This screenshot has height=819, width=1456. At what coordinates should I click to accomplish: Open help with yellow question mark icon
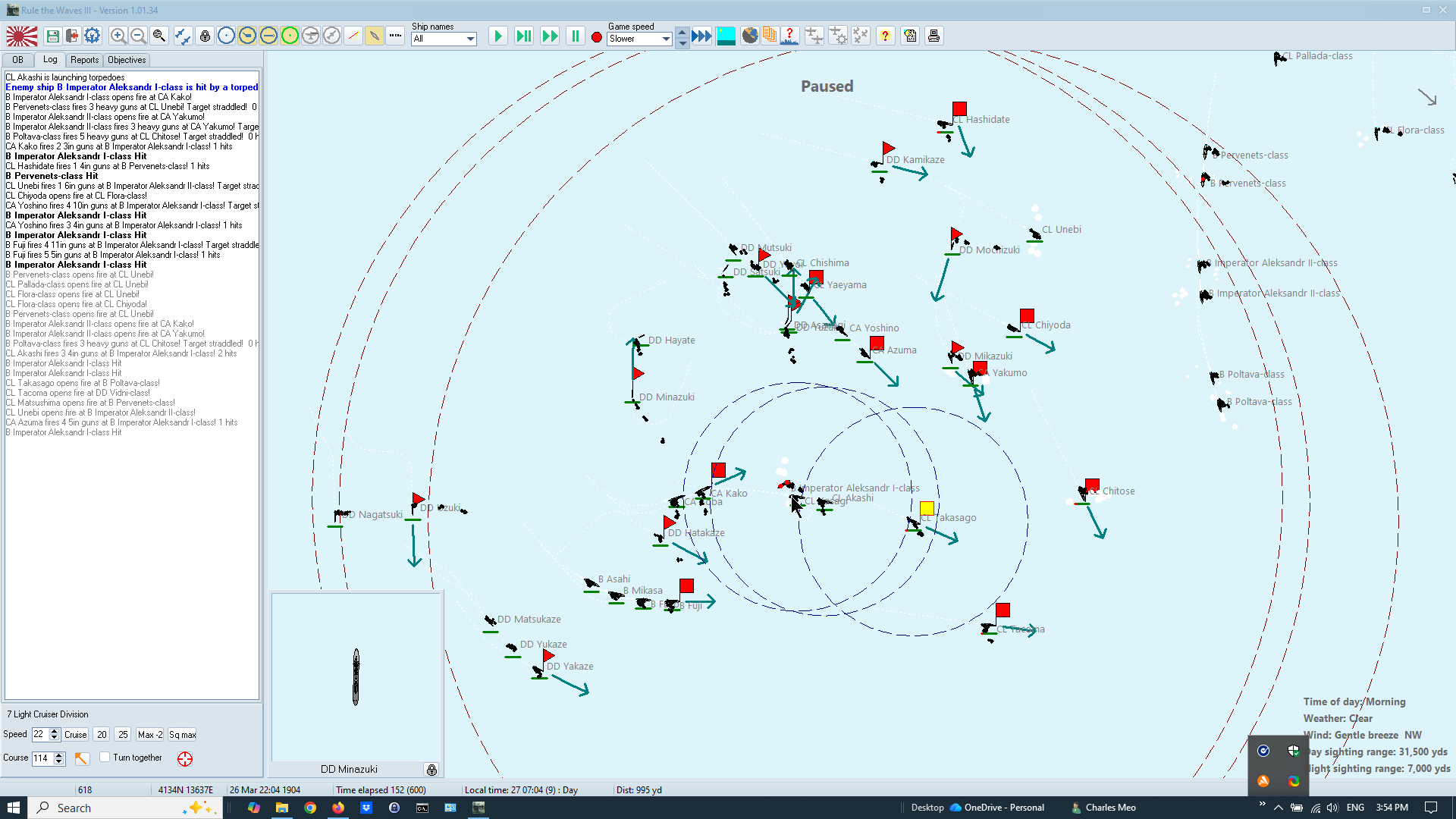coord(885,36)
